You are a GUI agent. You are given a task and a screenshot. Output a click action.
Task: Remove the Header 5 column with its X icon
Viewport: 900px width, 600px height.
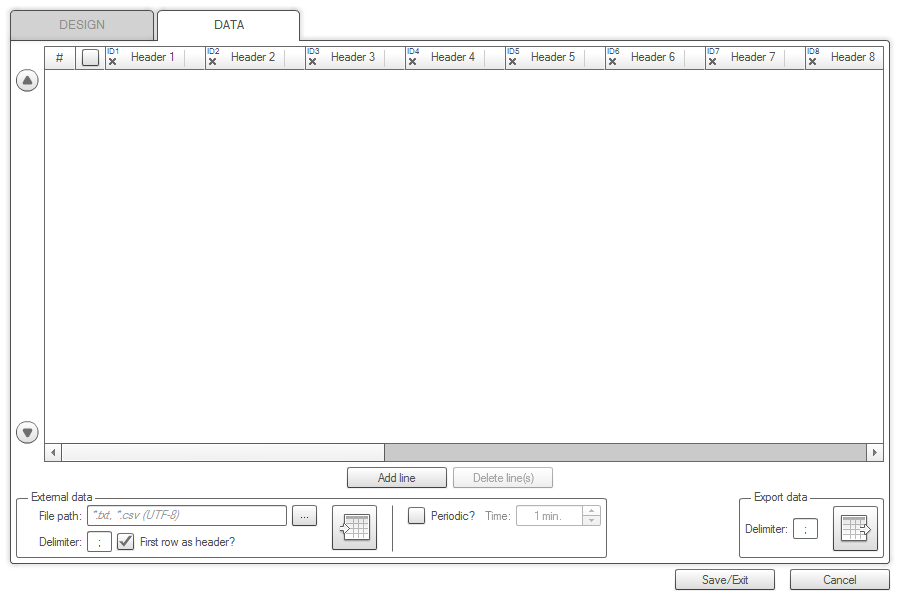512,62
